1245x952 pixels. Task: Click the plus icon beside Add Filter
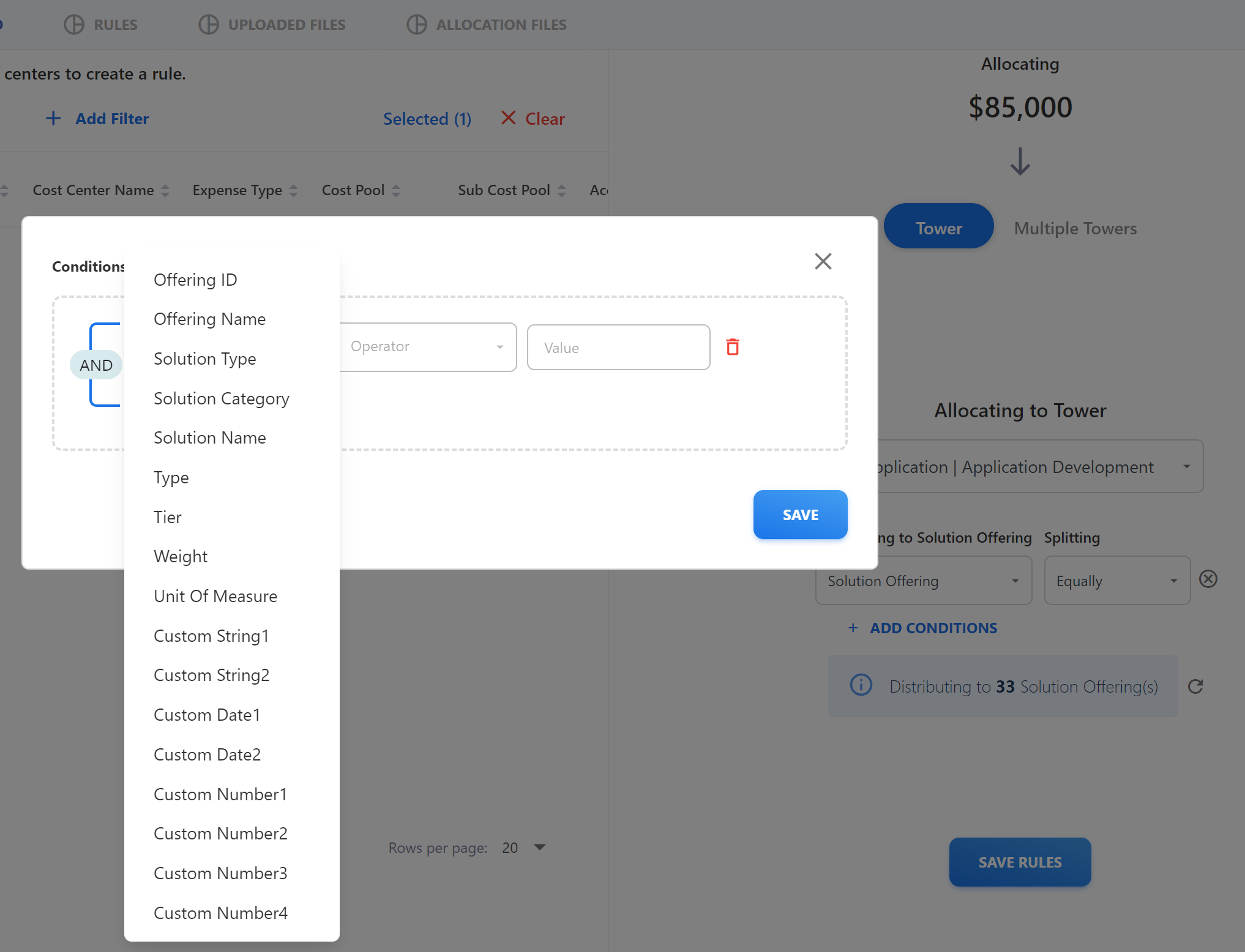(54, 118)
